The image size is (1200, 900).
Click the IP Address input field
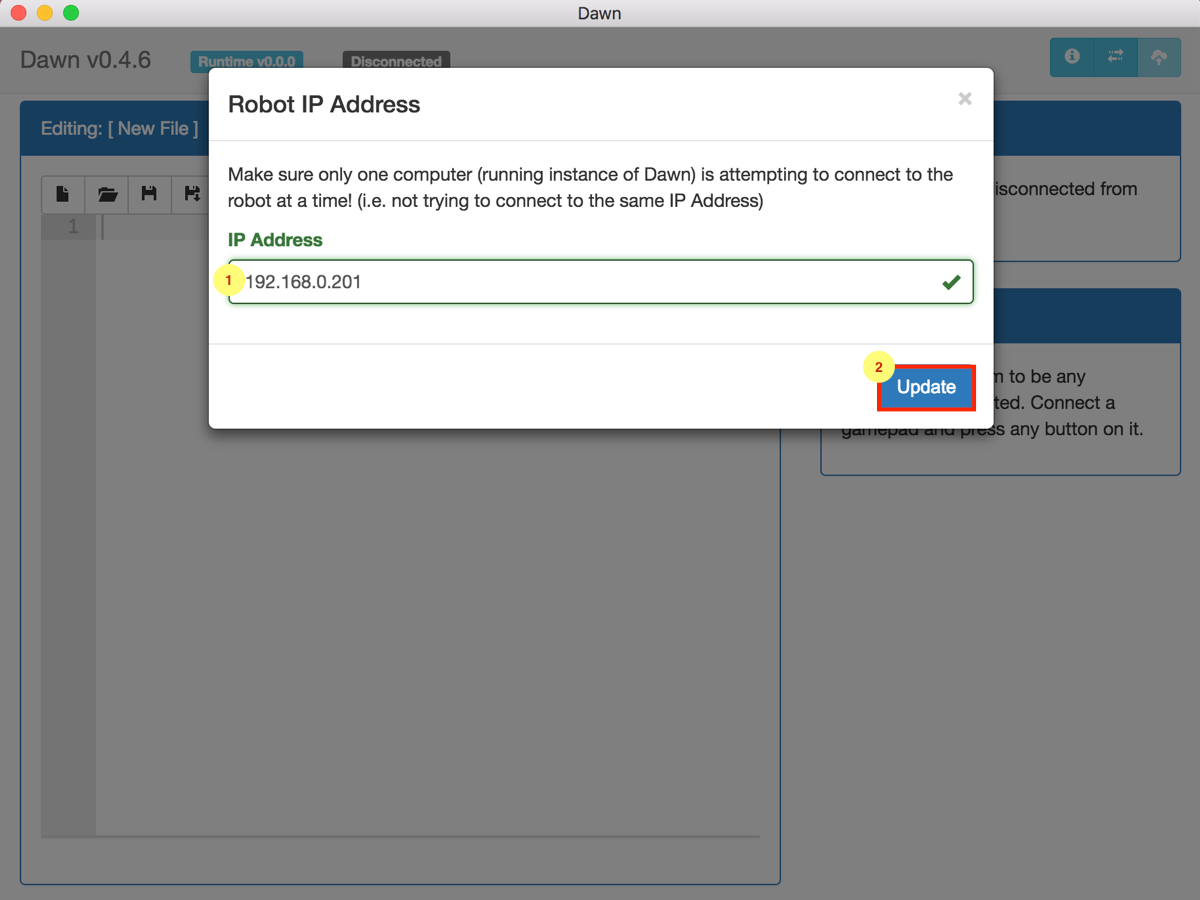pos(600,282)
